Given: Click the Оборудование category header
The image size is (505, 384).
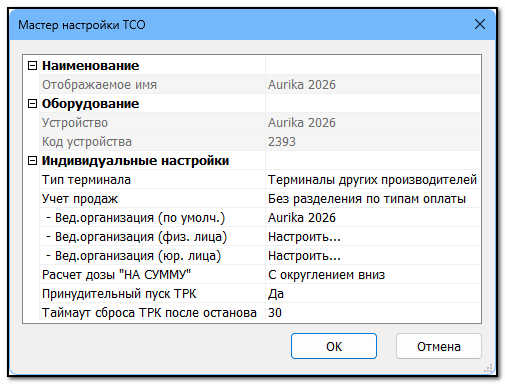Looking at the screenshot, I should coord(90,104).
